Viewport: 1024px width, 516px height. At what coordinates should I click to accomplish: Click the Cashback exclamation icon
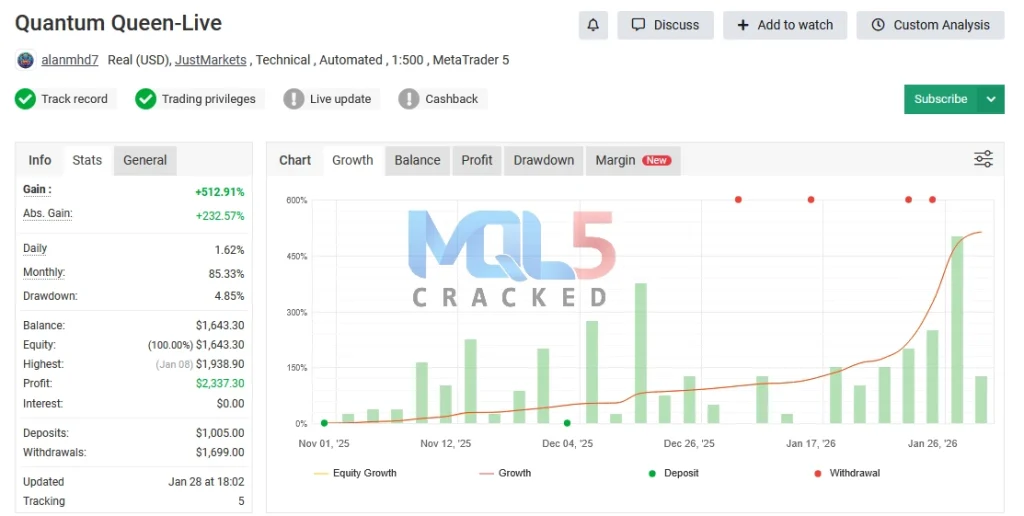click(x=409, y=99)
